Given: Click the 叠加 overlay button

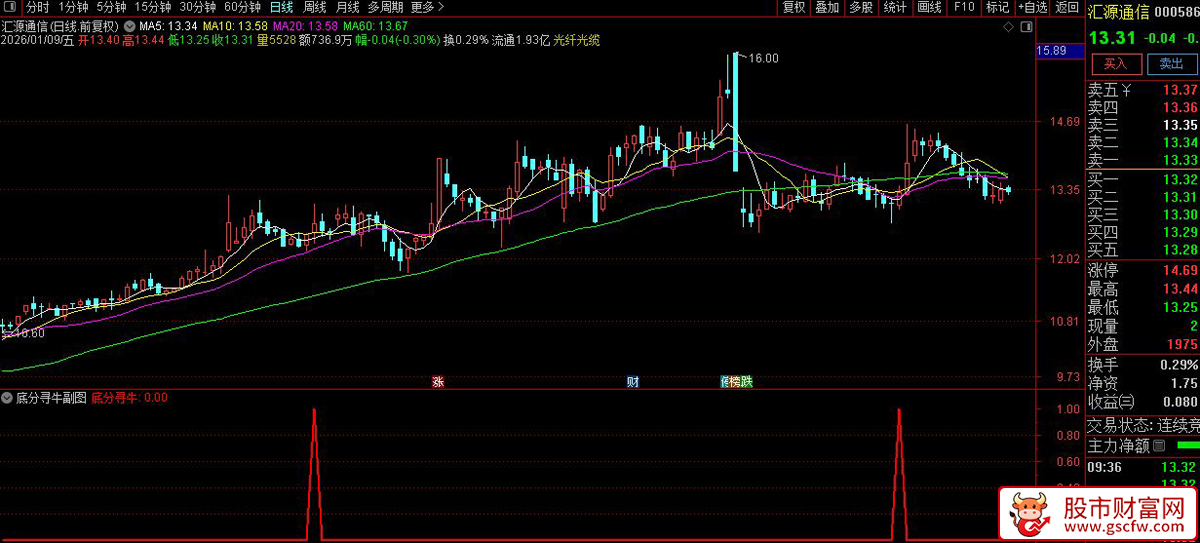Looking at the screenshot, I should click(x=827, y=7).
